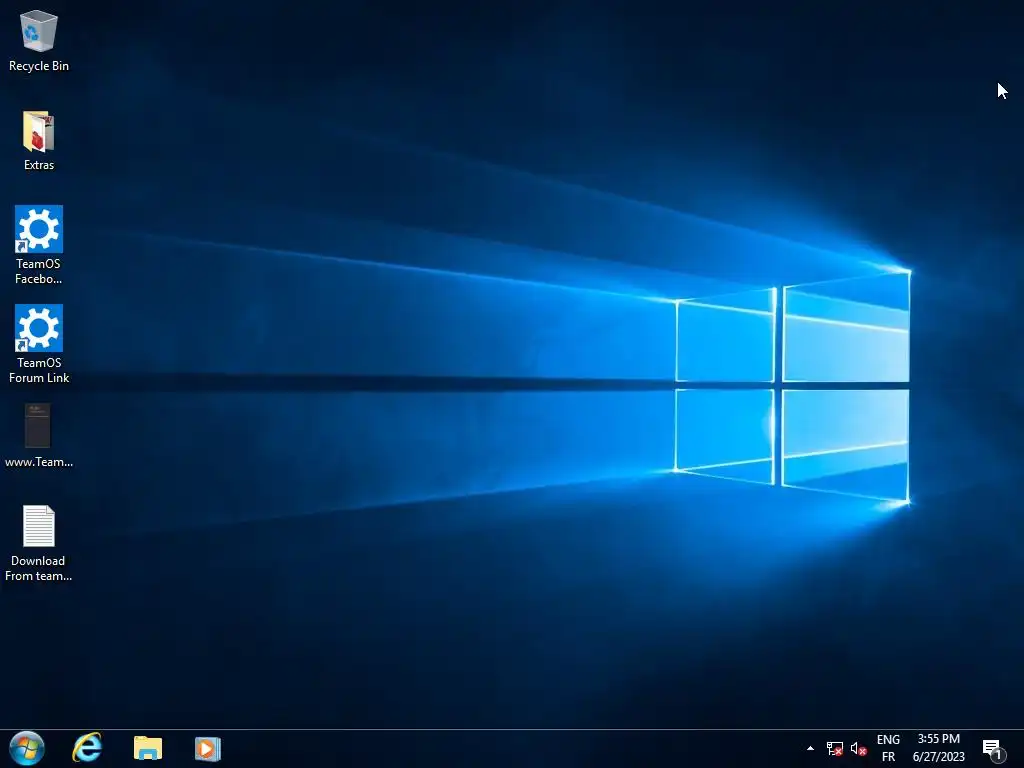Click the 'Recycle Bin' label text
Screen dimensions: 1024x768
click(x=39, y=66)
